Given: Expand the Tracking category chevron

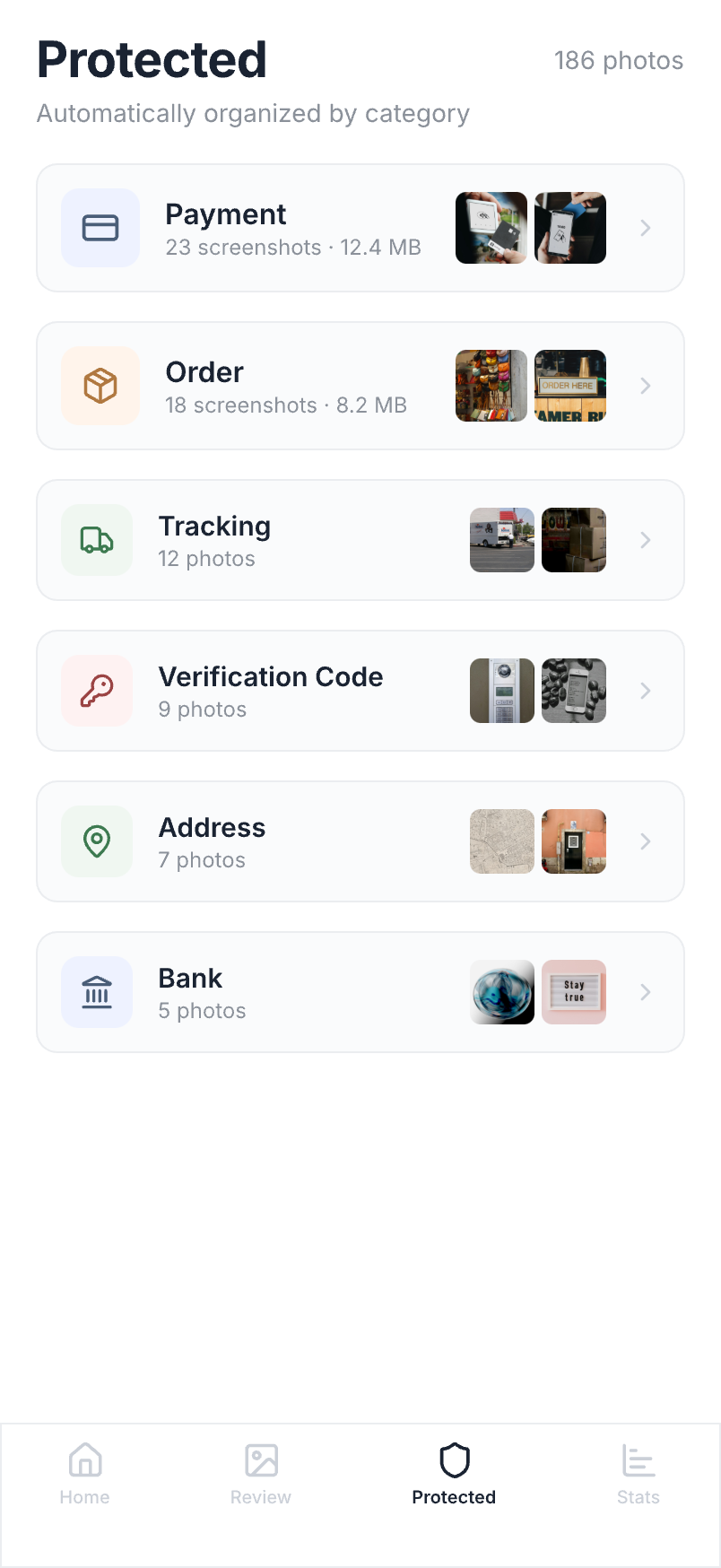Looking at the screenshot, I should coord(646,540).
